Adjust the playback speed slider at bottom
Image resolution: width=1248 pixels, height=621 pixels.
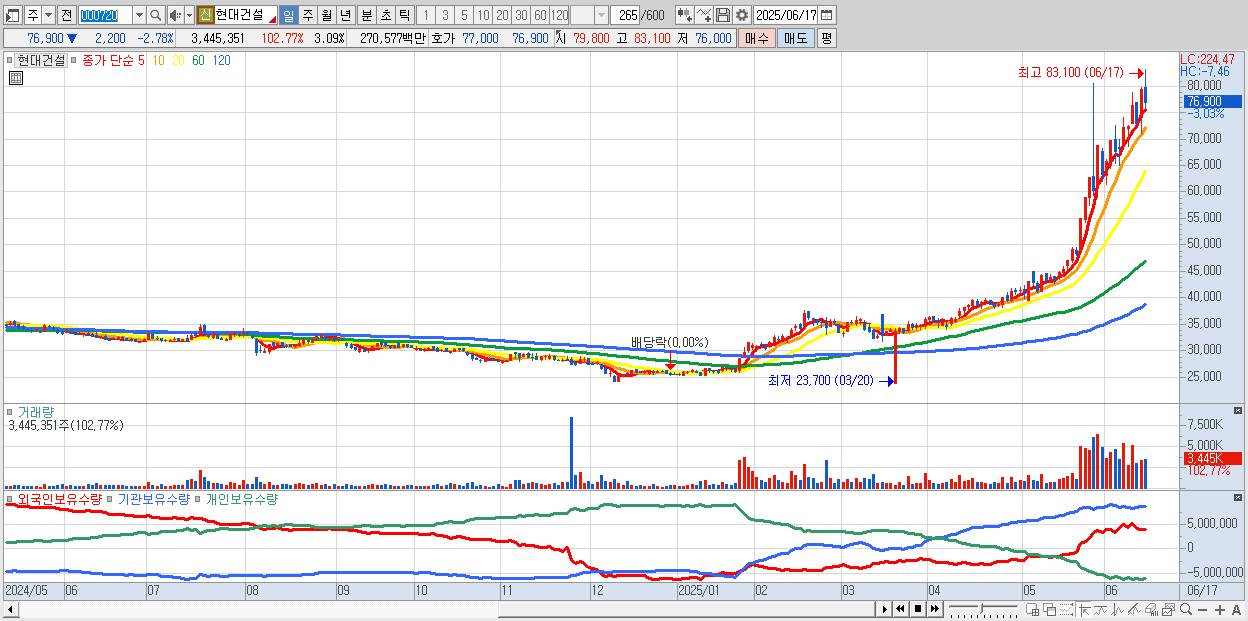982,608
